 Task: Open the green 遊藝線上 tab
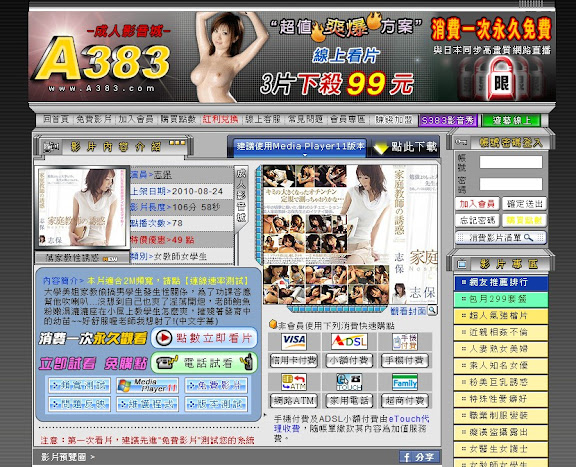(511, 121)
